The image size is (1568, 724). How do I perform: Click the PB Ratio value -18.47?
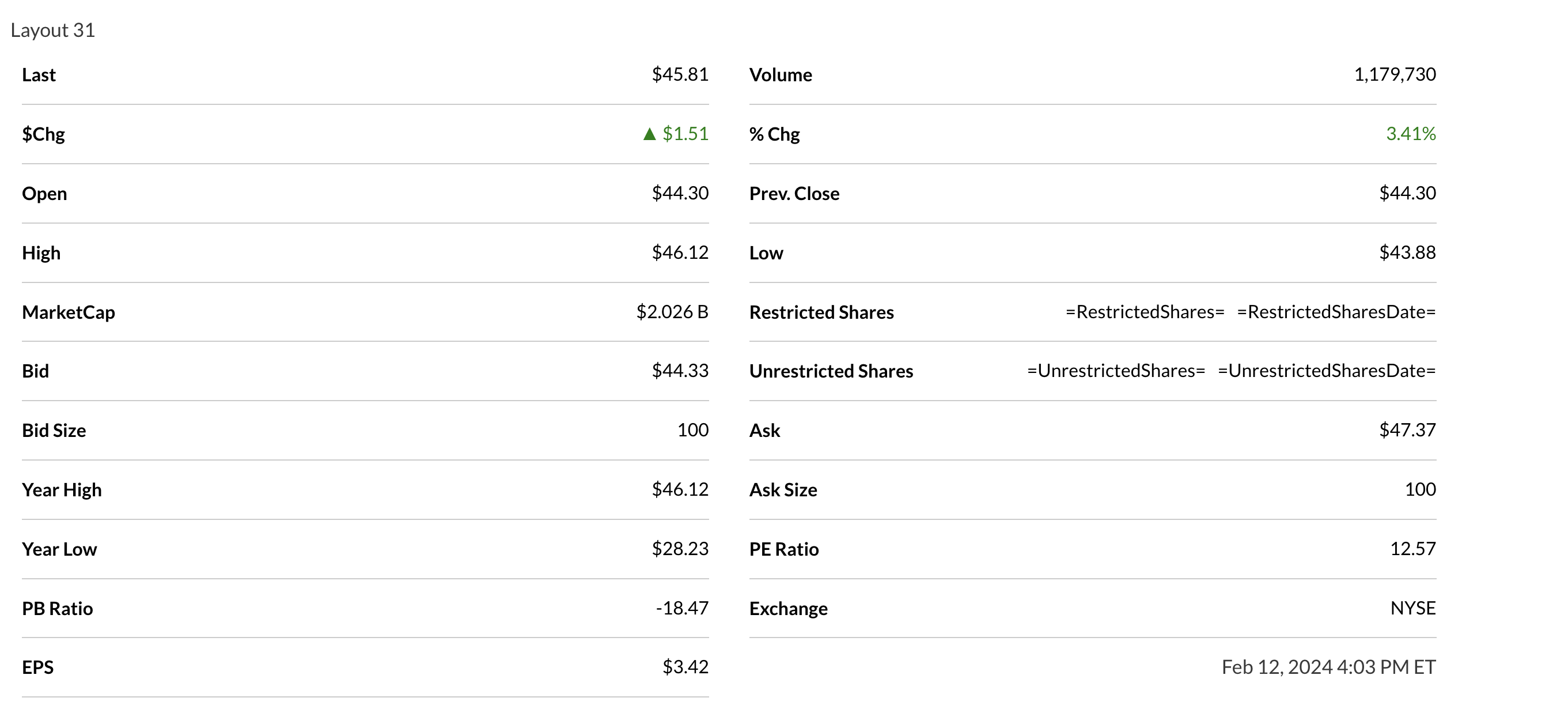[681, 608]
